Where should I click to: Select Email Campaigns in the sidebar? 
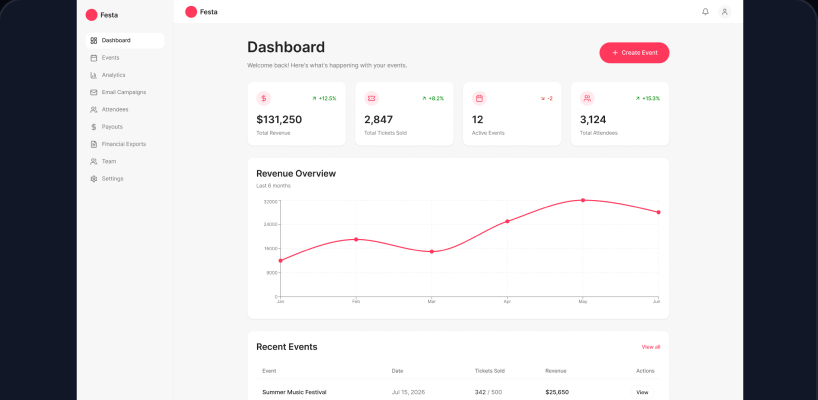(125, 92)
